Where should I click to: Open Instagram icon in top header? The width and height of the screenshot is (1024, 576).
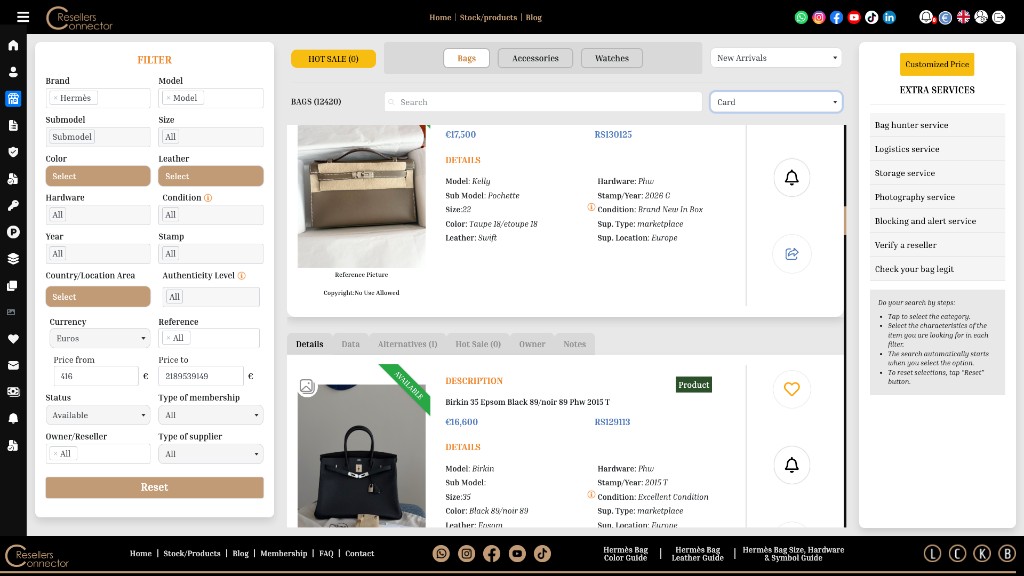click(x=819, y=18)
